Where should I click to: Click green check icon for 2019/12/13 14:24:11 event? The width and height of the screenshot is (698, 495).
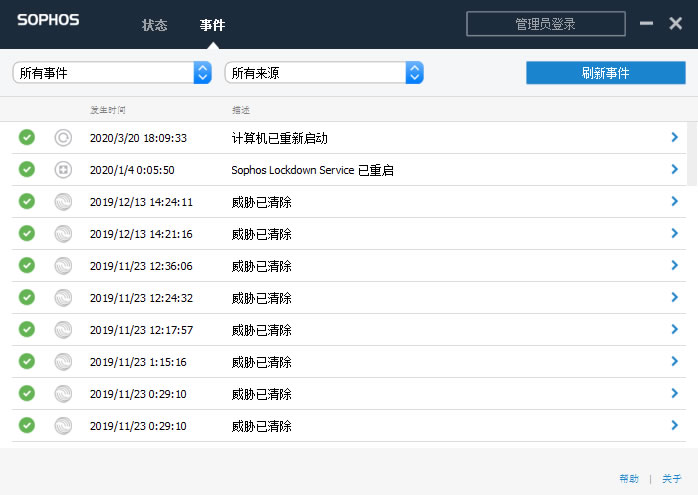coord(27,202)
